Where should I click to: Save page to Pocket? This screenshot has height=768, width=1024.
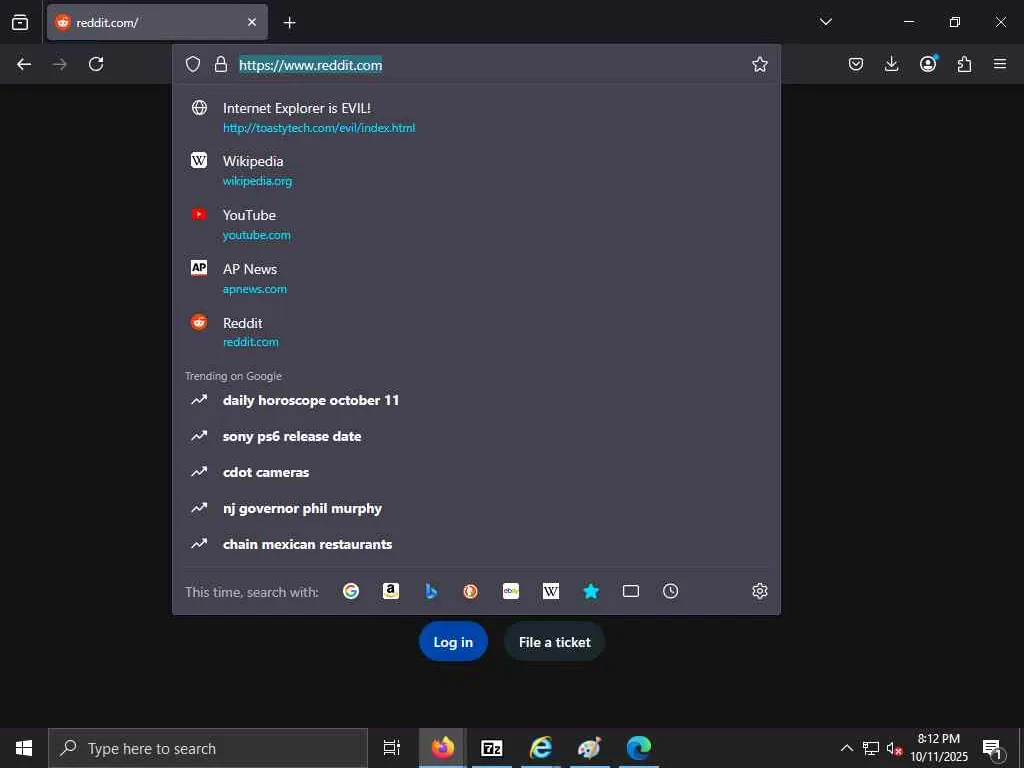856,64
